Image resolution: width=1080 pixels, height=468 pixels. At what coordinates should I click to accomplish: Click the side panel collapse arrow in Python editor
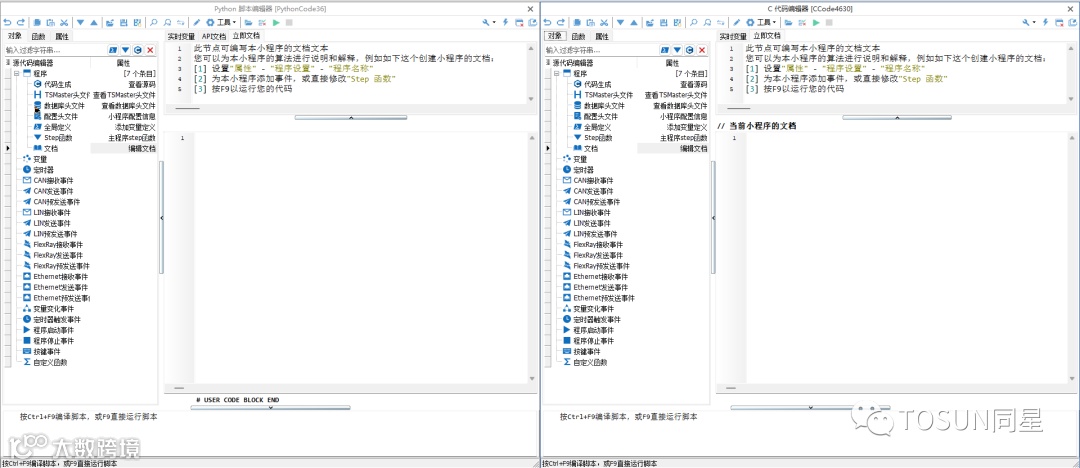(x=161, y=218)
